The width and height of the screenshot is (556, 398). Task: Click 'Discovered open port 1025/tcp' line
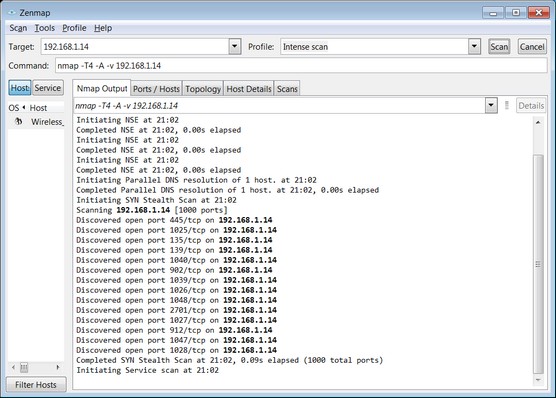(176, 230)
